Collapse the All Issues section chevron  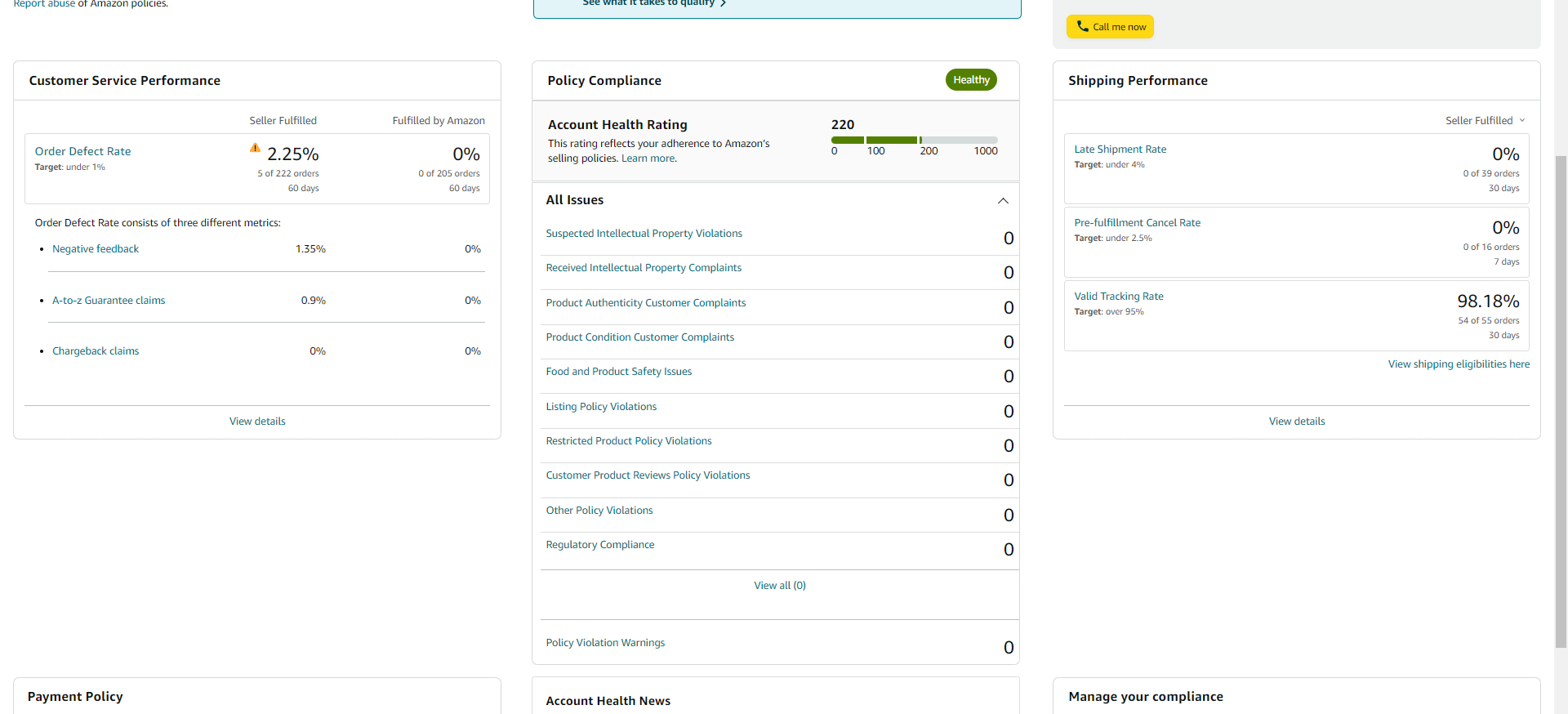pyautogui.click(x=1003, y=201)
